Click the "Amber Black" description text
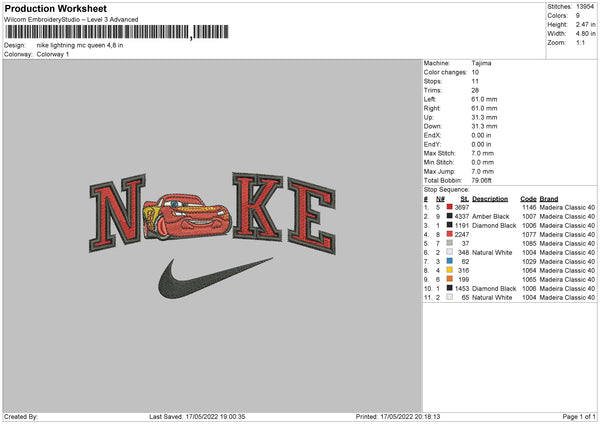600x424 pixels. 491,217
